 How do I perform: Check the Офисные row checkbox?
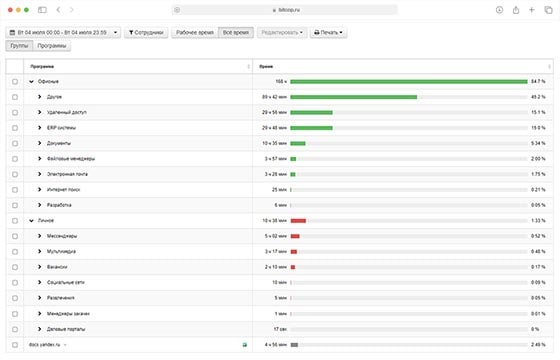[x=15, y=82]
